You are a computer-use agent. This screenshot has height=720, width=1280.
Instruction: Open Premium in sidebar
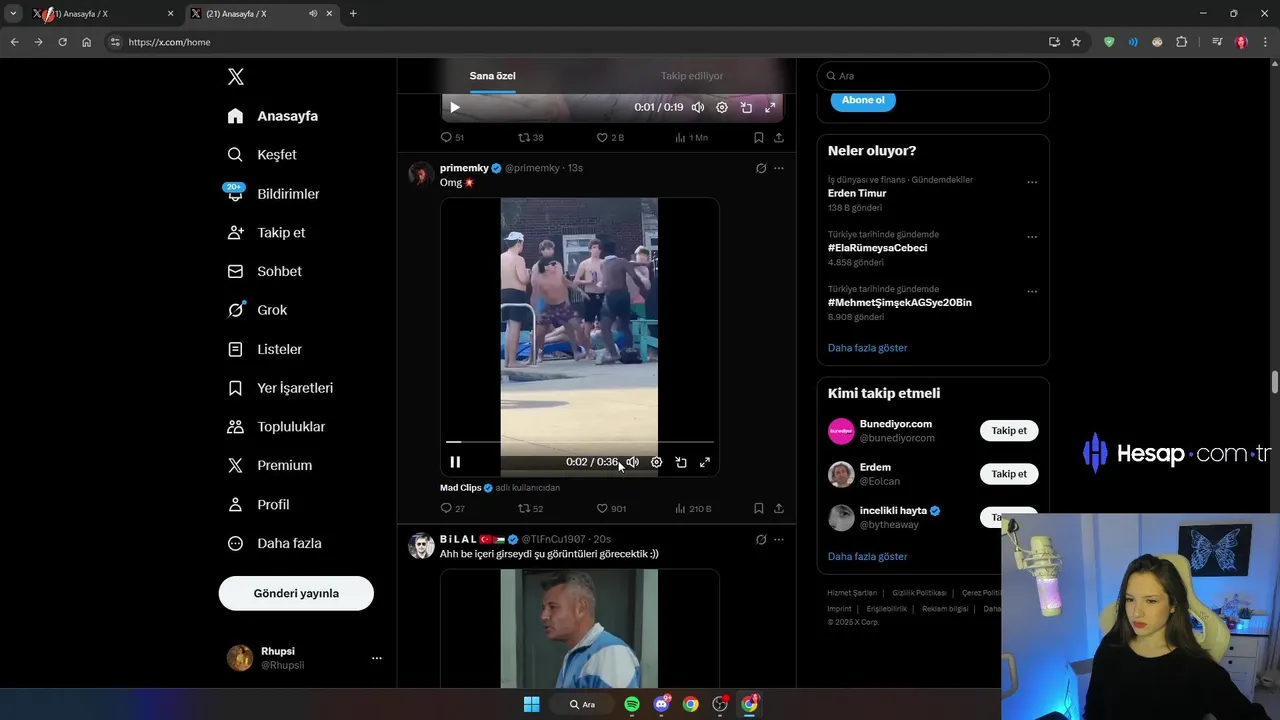pyautogui.click(x=269, y=465)
